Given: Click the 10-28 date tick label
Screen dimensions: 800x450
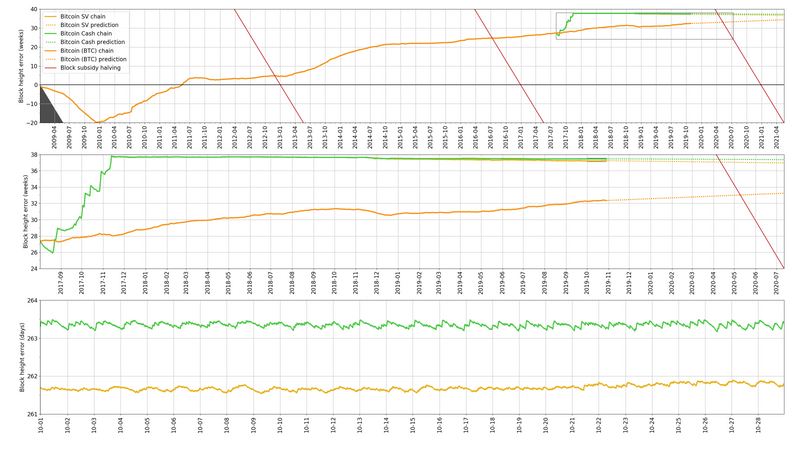Looking at the screenshot, I should click(758, 426).
